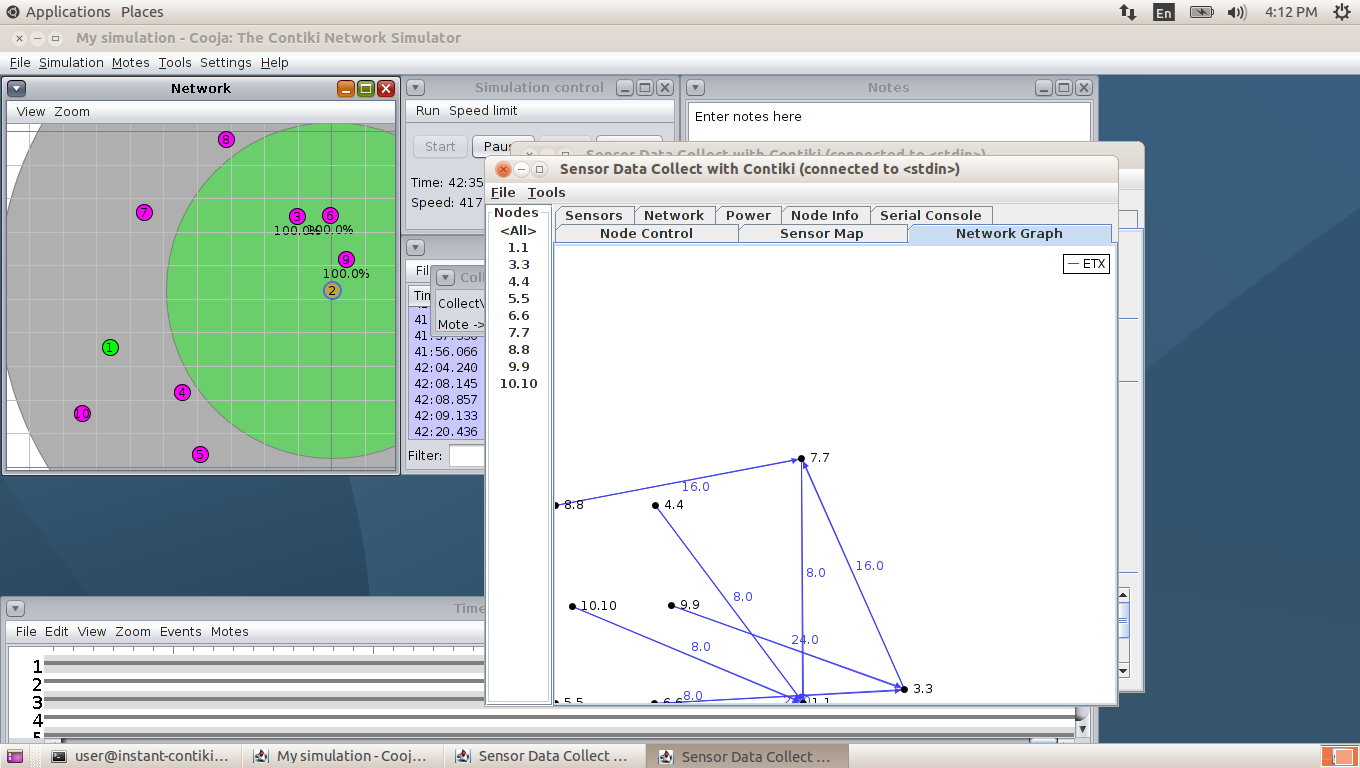Switch to the Serial Console tab
This screenshot has height=768, width=1360.
pyautogui.click(x=931, y=215)
